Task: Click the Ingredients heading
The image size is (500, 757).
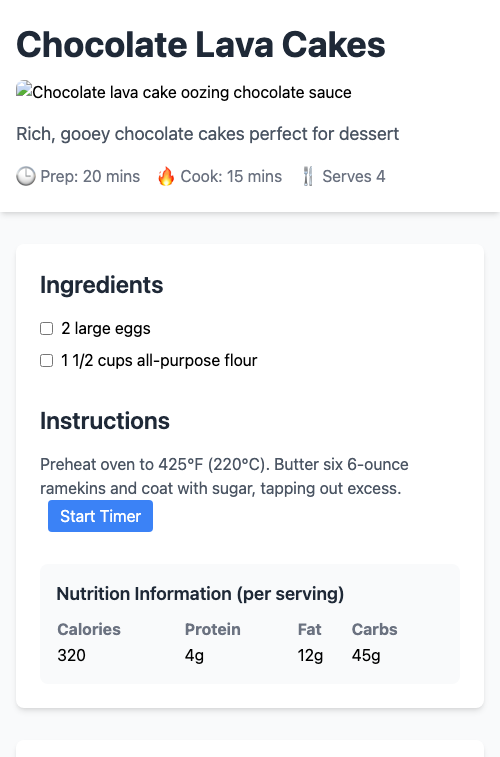Action: click(x=102, y=285)
